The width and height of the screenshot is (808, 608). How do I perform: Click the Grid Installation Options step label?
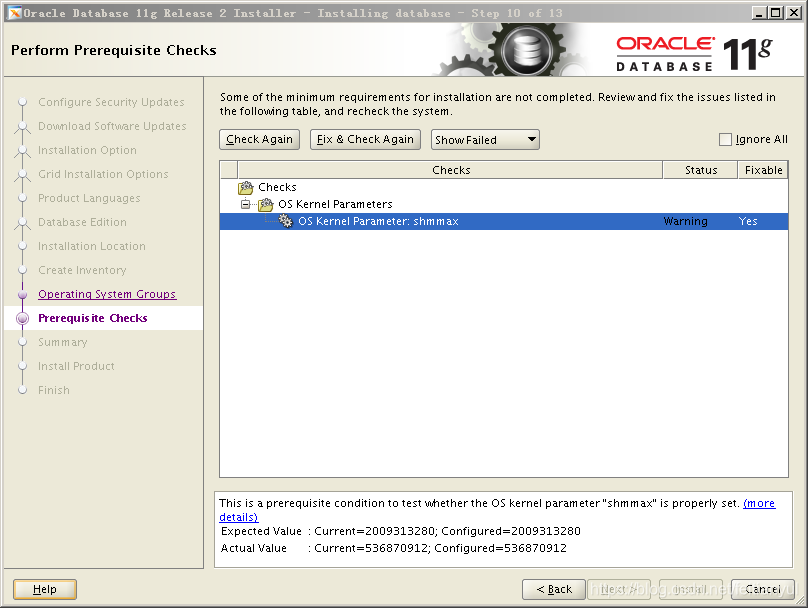[103, 174]
